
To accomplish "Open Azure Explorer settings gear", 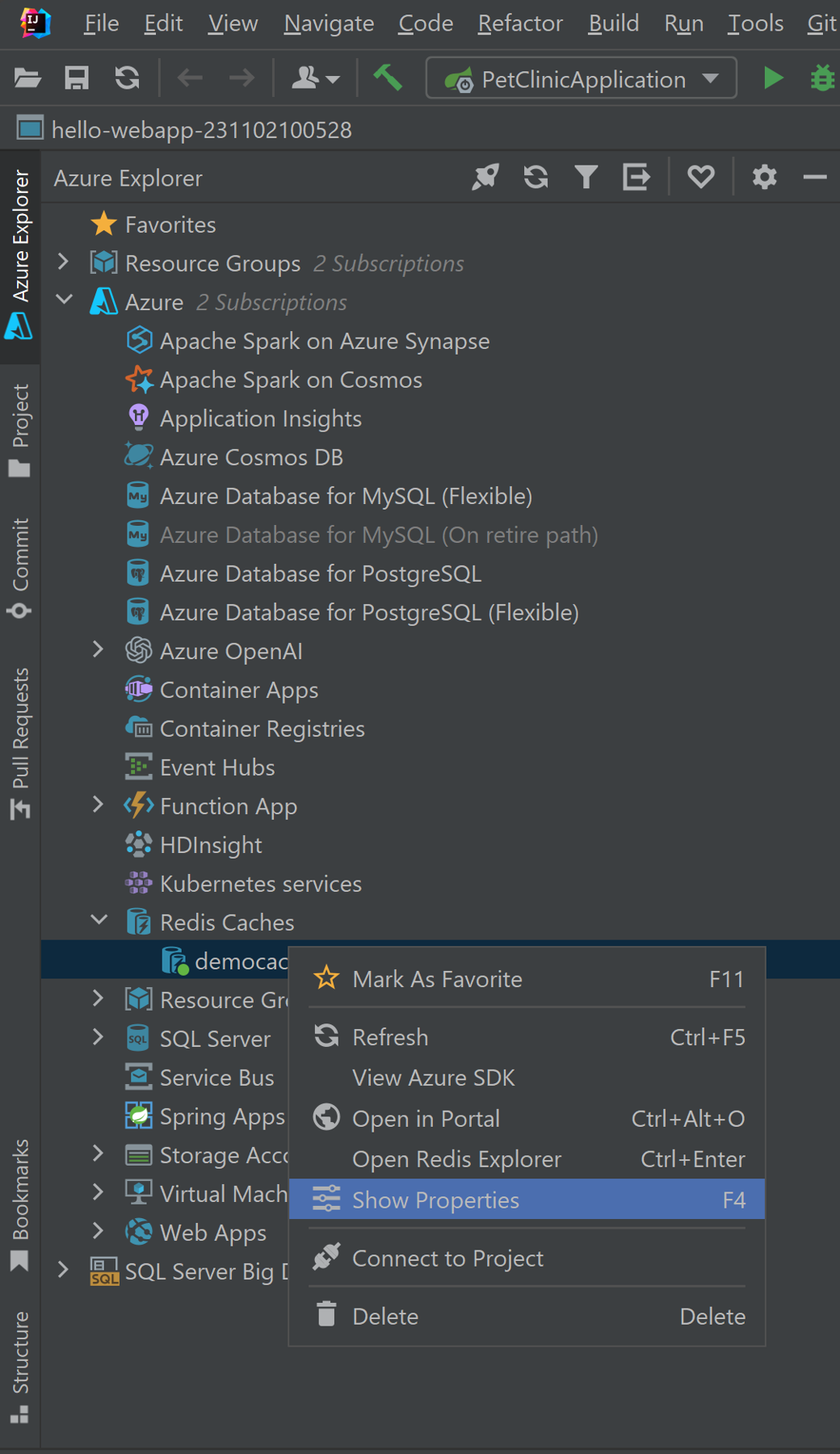I will click(764, 177).
